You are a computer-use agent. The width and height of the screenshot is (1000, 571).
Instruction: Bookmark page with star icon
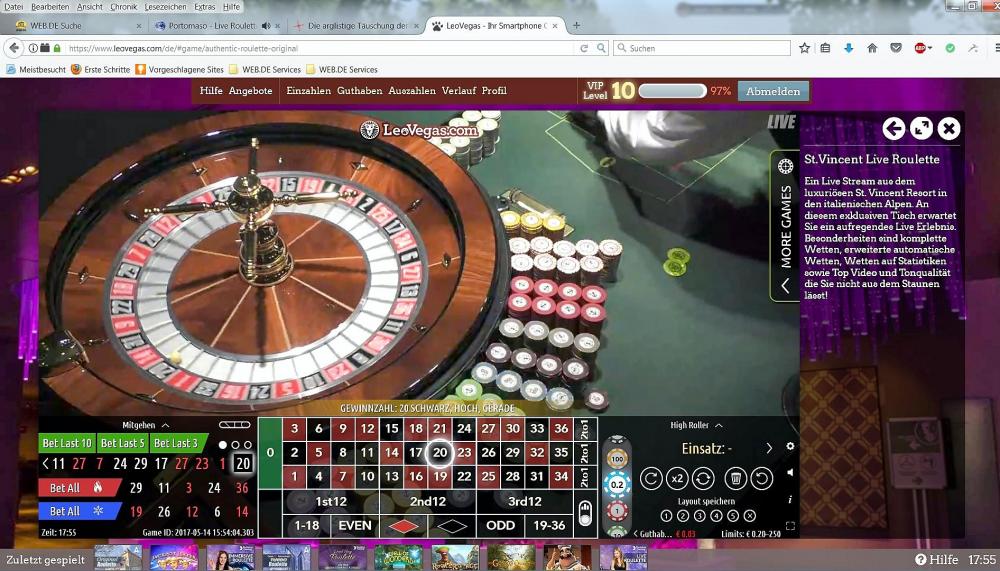[x=804, y=48]
